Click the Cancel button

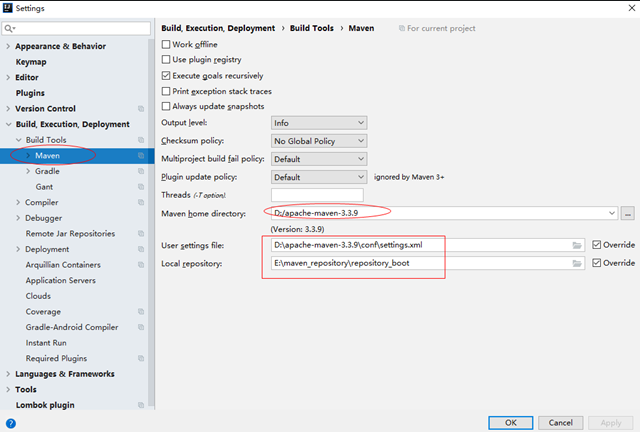(560, 423)
